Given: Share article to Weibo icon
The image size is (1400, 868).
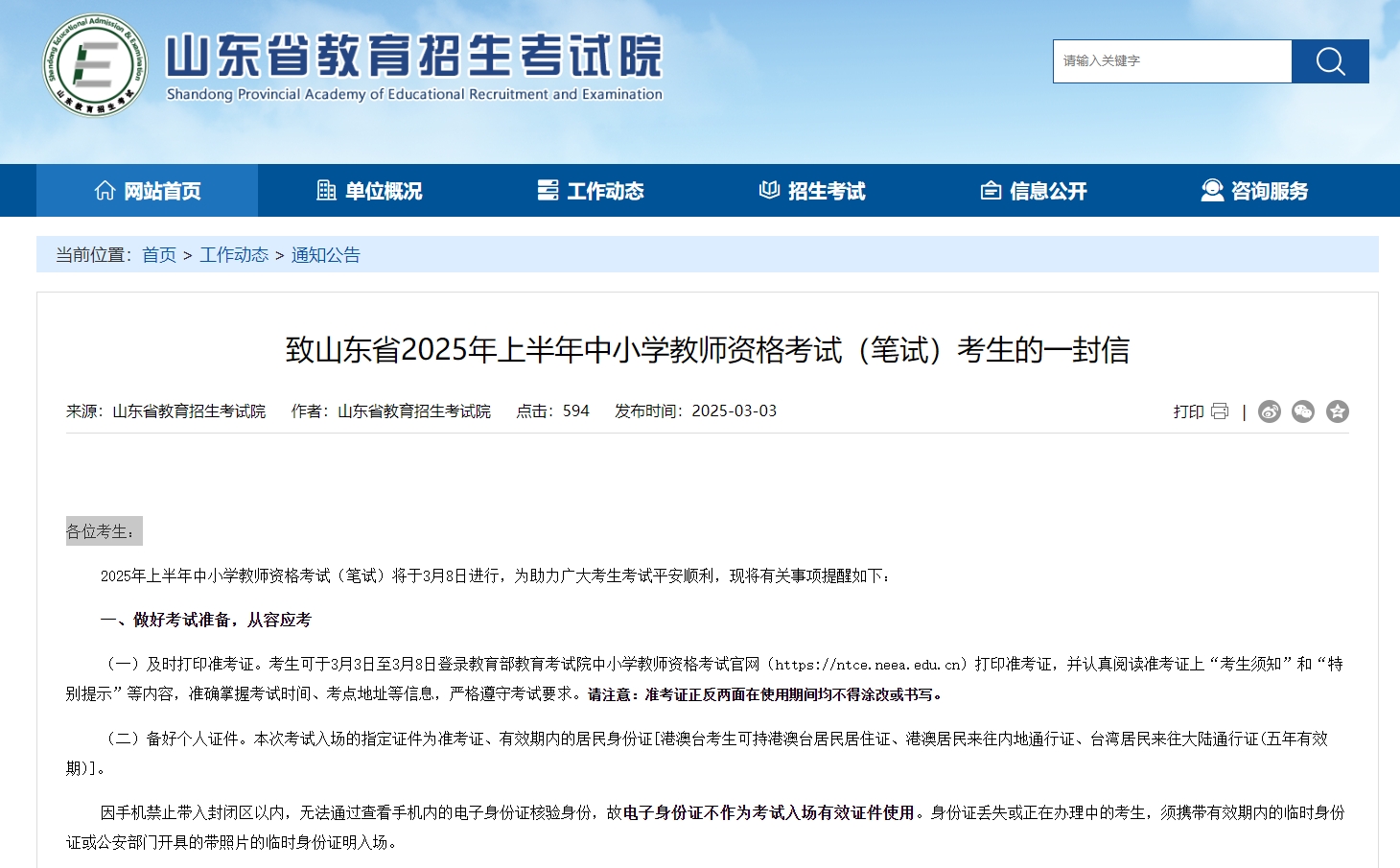Looking at the screenshot, I should [1270, 411].
